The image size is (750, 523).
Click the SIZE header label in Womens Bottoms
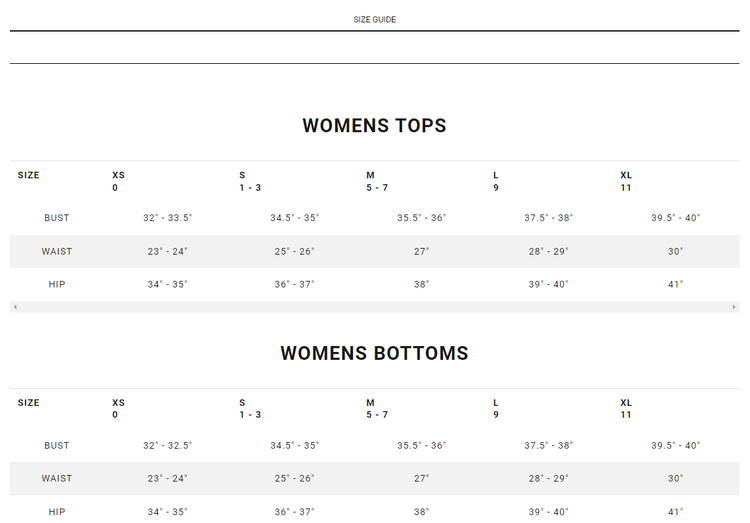(x=29, y=403)
